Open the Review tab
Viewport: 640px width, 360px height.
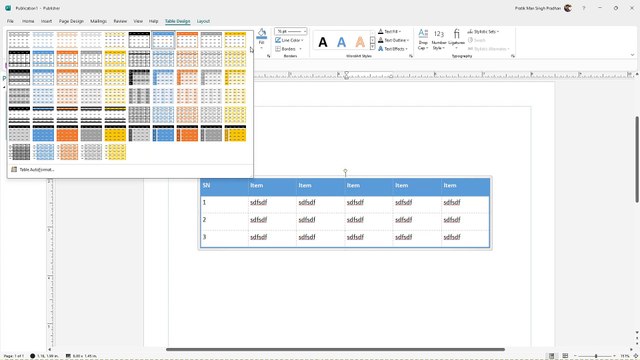120,21
